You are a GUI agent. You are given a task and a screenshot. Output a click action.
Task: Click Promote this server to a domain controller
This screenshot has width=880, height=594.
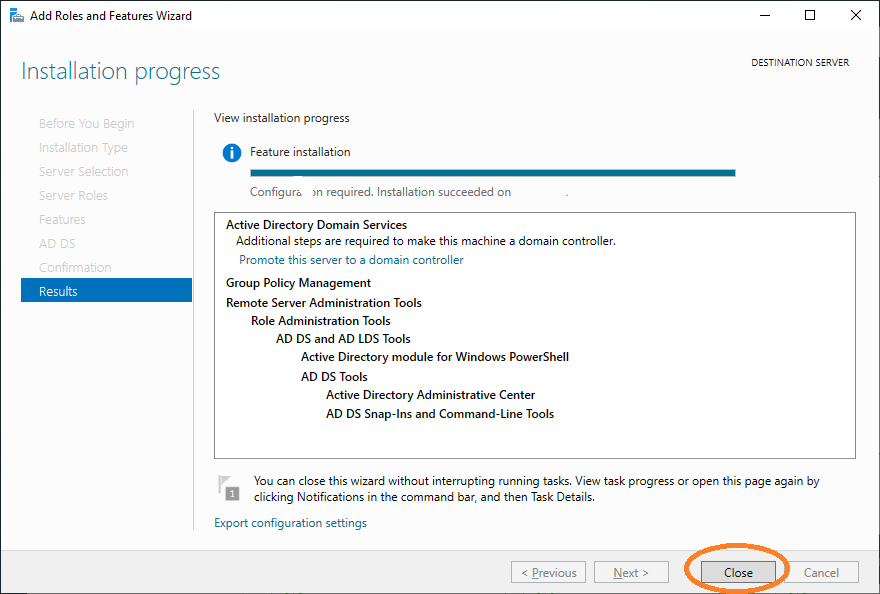pyautogui.click(x=351, y=259)
